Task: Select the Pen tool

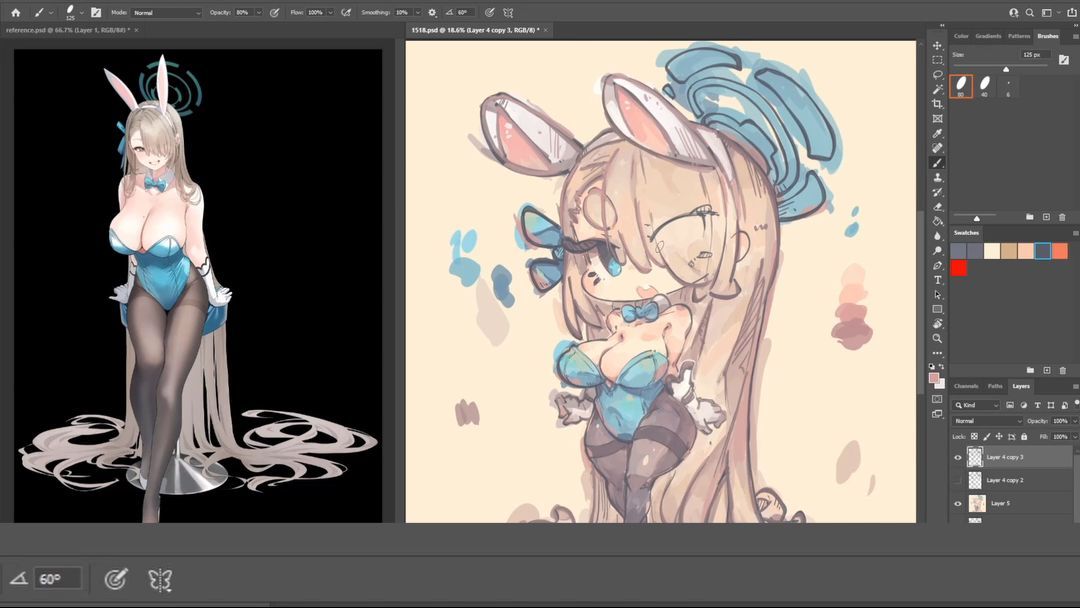Action: (x=937, y=265)
